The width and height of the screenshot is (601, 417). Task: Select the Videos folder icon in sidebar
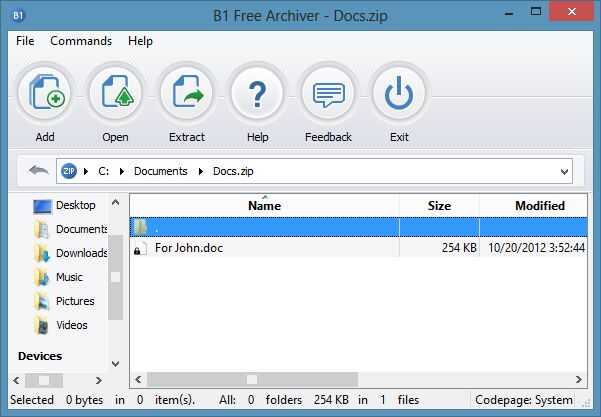(x=41, y=325)
